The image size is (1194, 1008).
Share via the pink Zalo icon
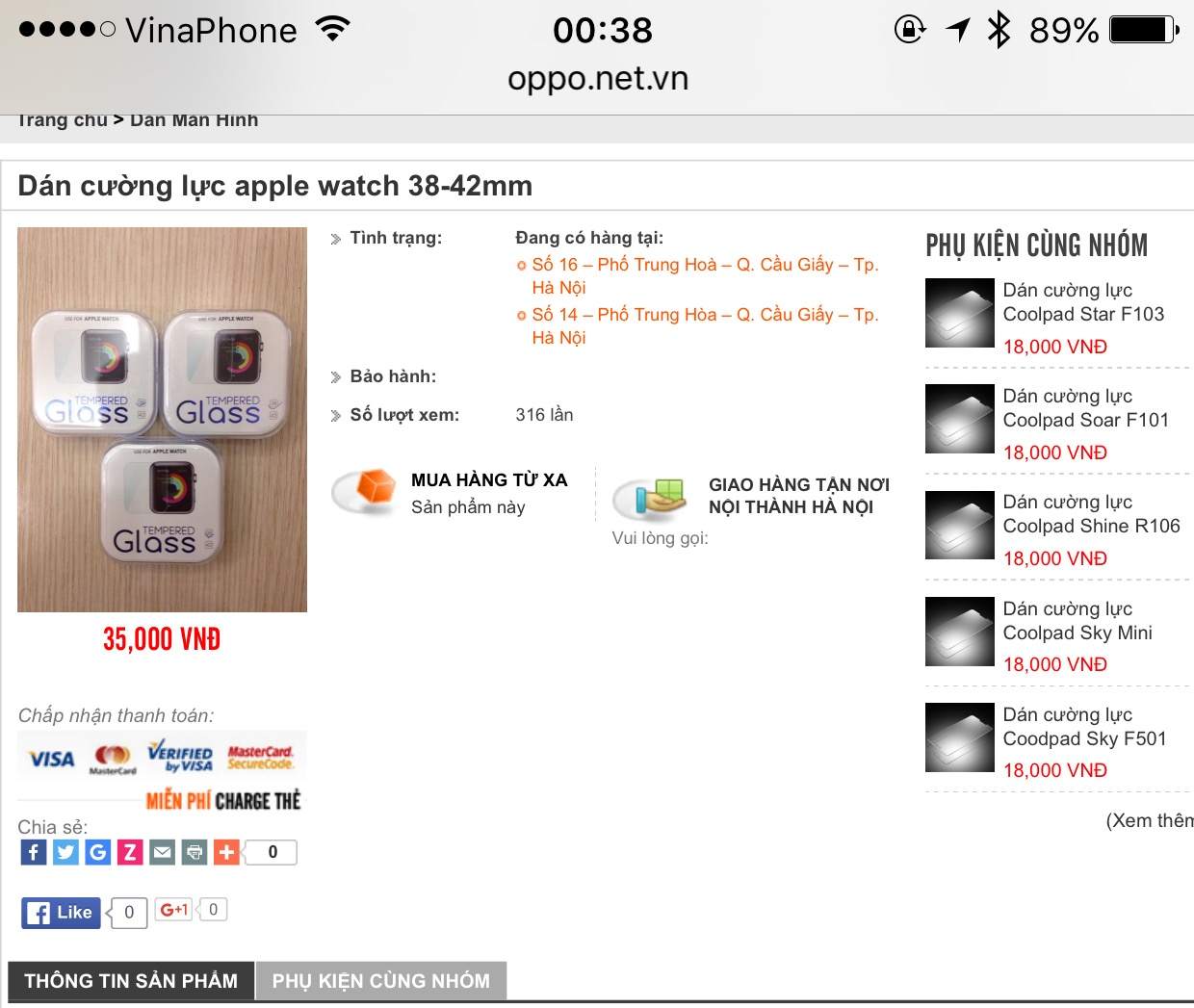(130, 852)
